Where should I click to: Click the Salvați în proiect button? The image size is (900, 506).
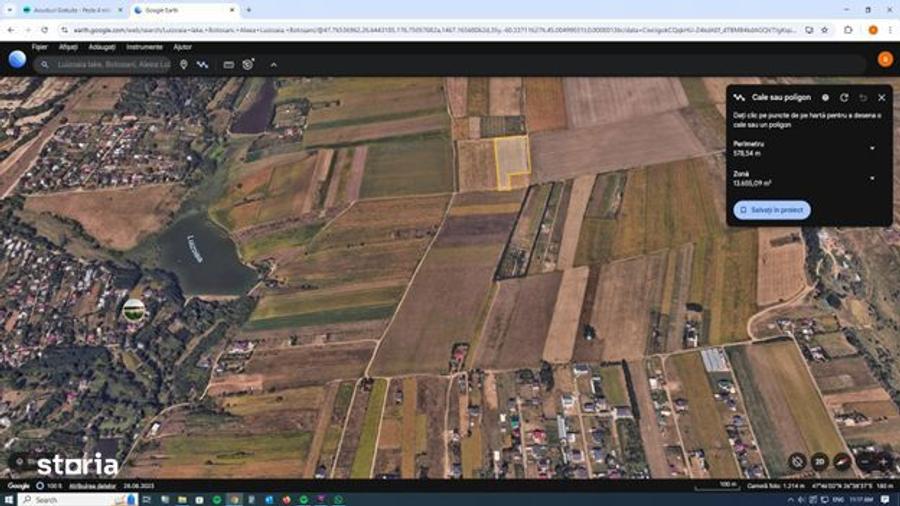coord(772,210)
